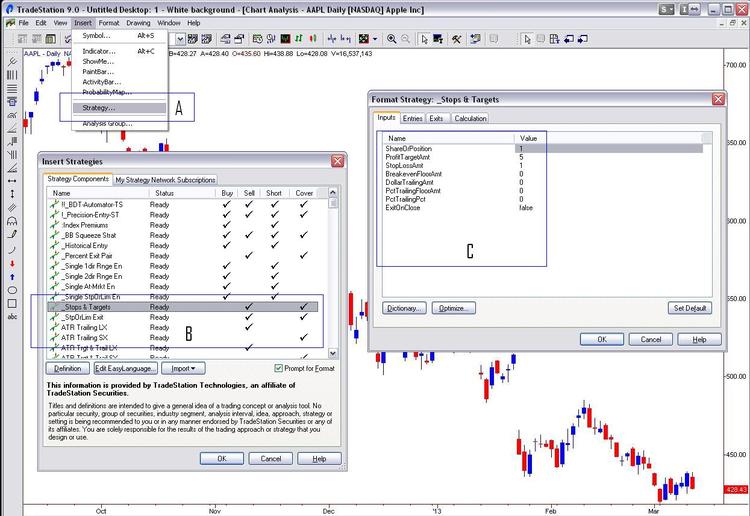Screen dimensions: 750x516
Task: Switch to the Calculation tab
Action: (x=470, y=118)
